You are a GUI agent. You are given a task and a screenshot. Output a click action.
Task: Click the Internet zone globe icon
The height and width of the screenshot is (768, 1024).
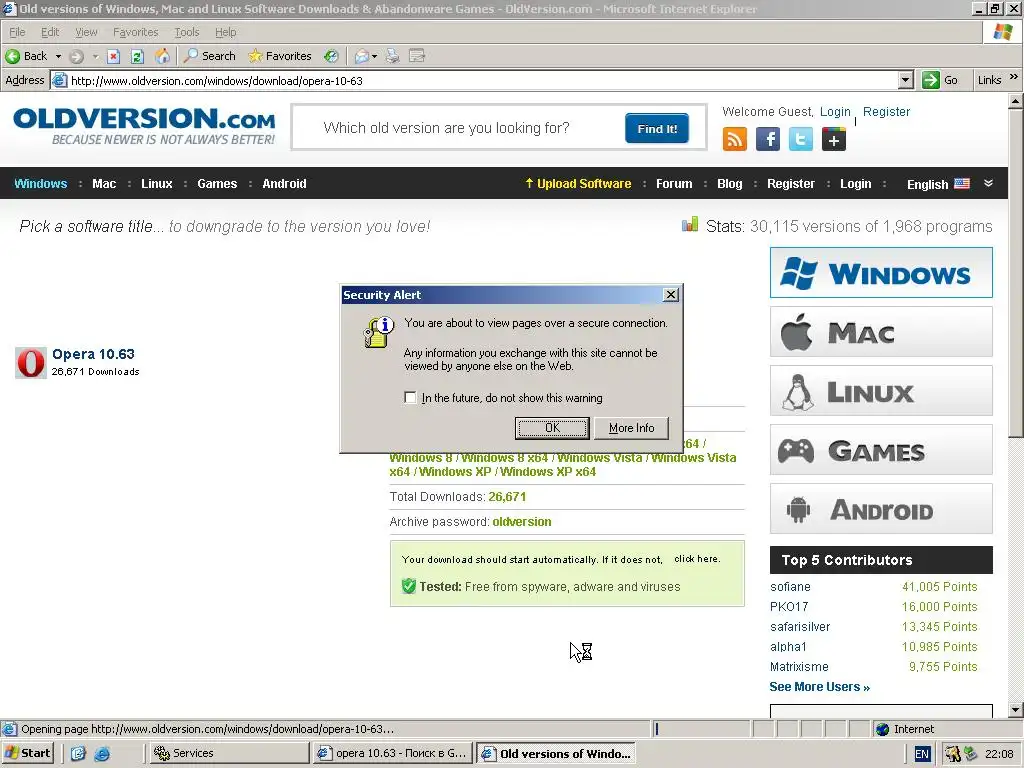[883, 729]
